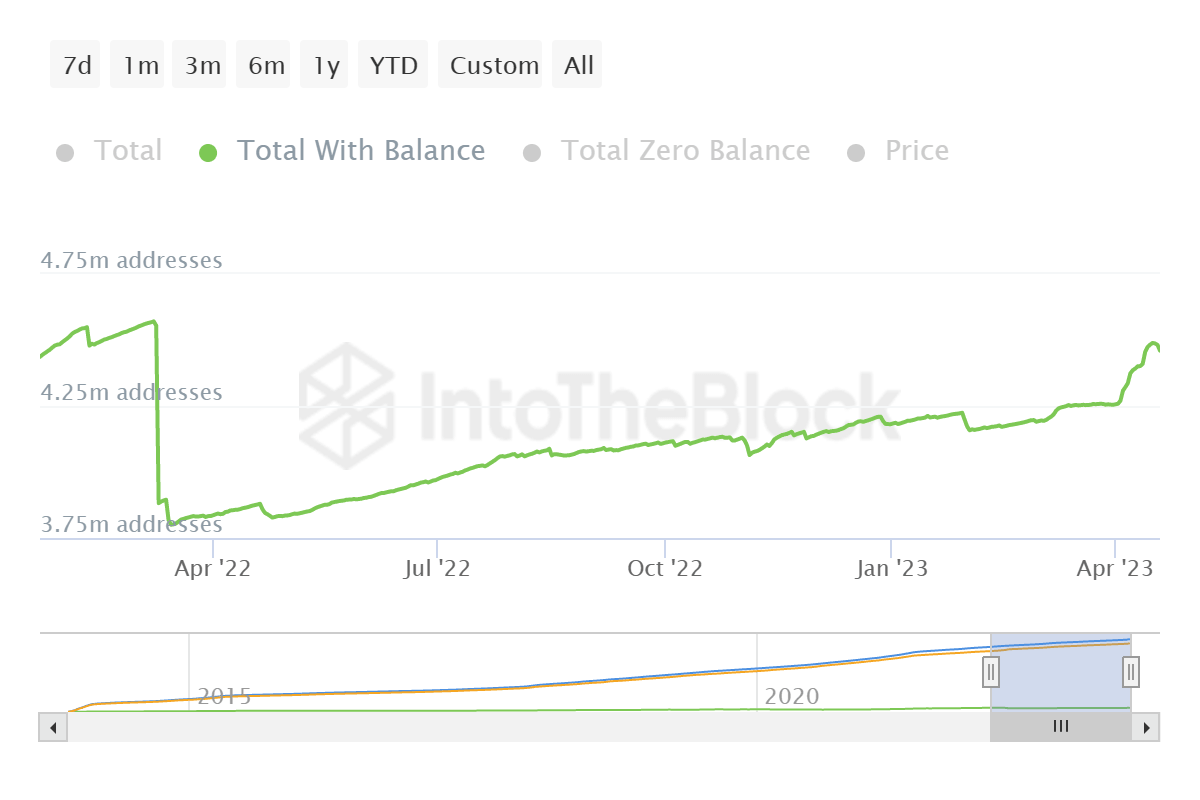Hide the Total With Balance series
1200x800 pixels.
point(360,151)
